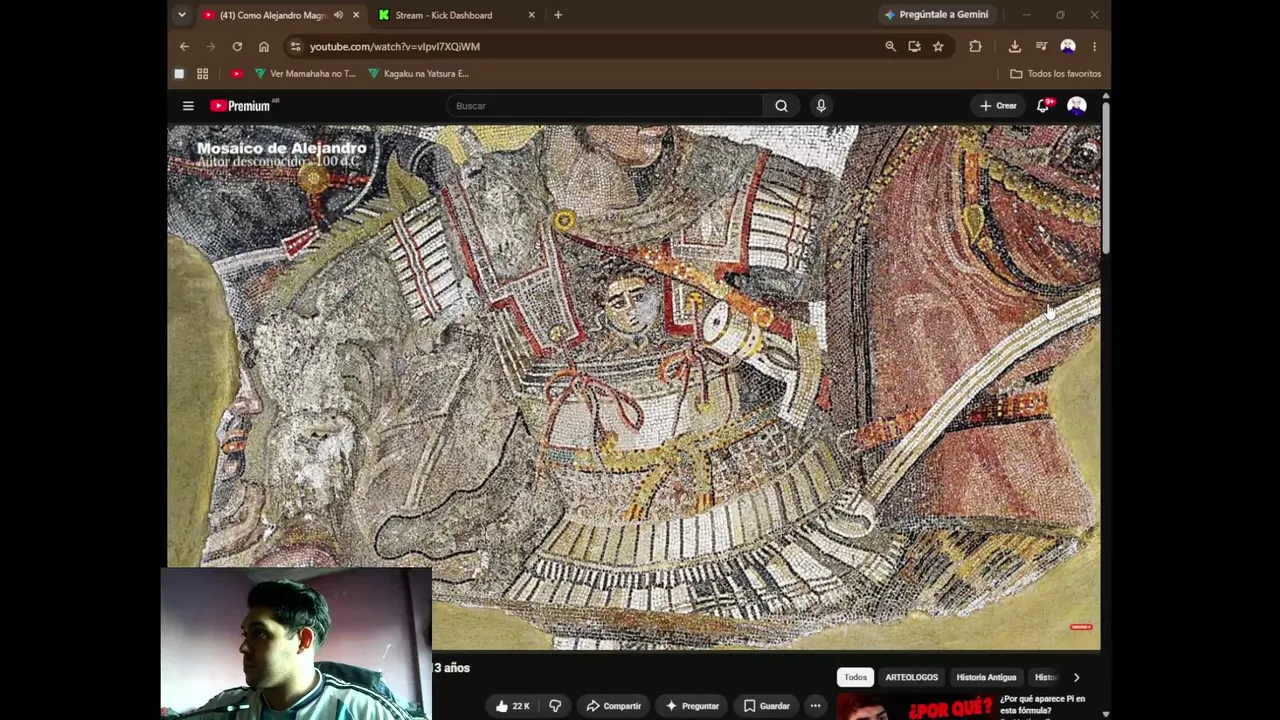Open the YouTube bookmark icon

tap(237, 73)
